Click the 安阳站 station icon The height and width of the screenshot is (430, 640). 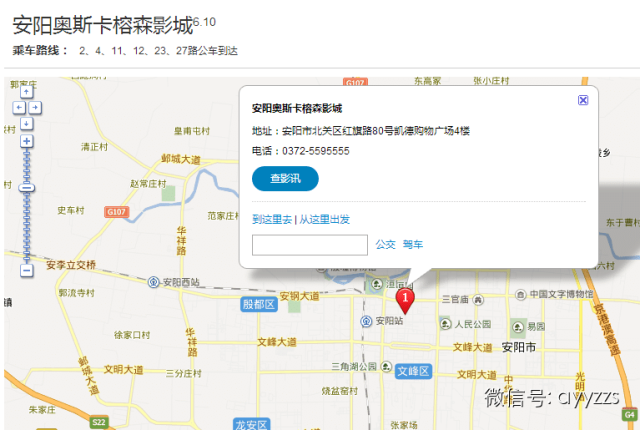tap(366, 321)
